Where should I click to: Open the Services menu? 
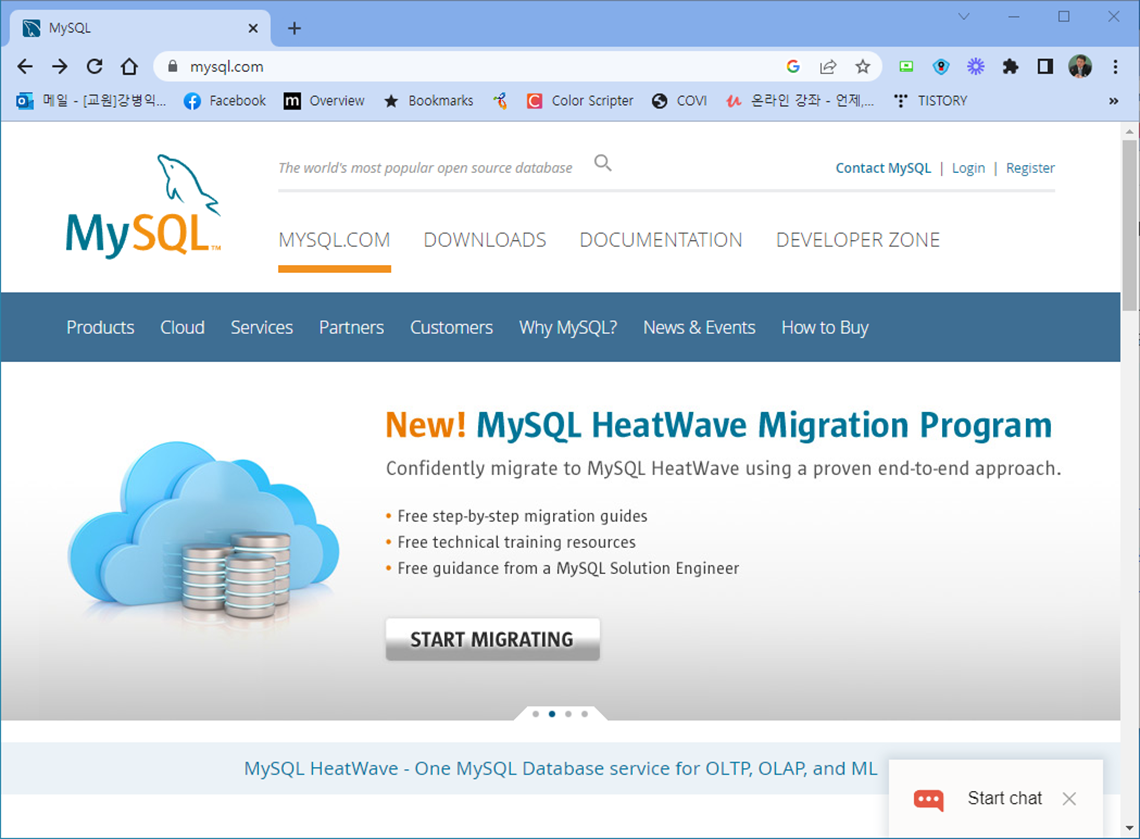click(x=262, y=327)
